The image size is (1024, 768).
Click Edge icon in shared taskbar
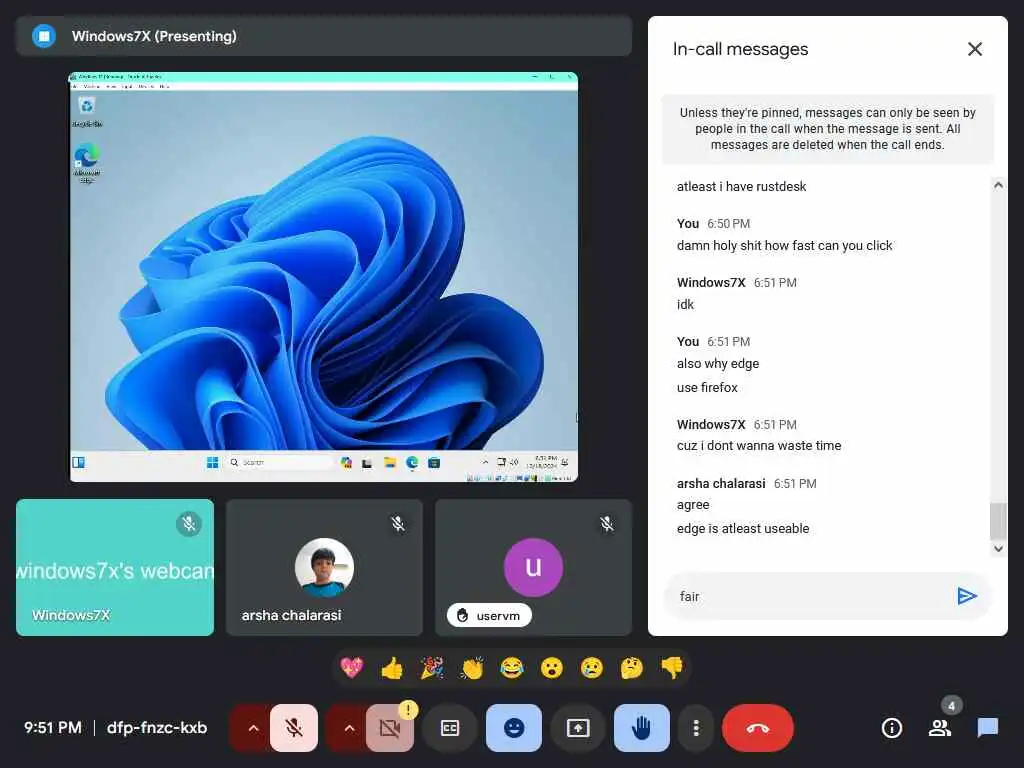(x=412, y=462)
